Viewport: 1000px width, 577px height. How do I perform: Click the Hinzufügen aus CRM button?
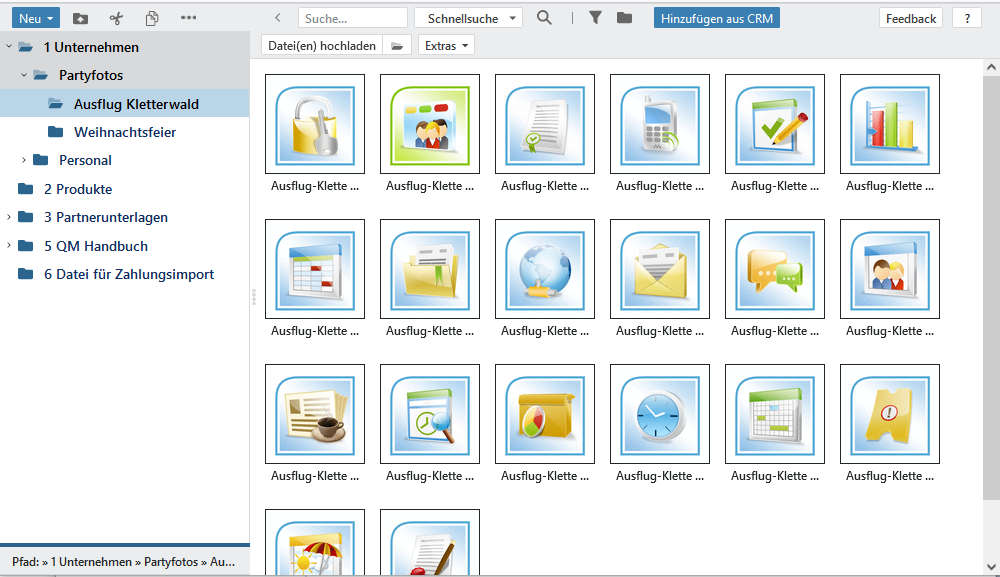click(x=716, y=18)
